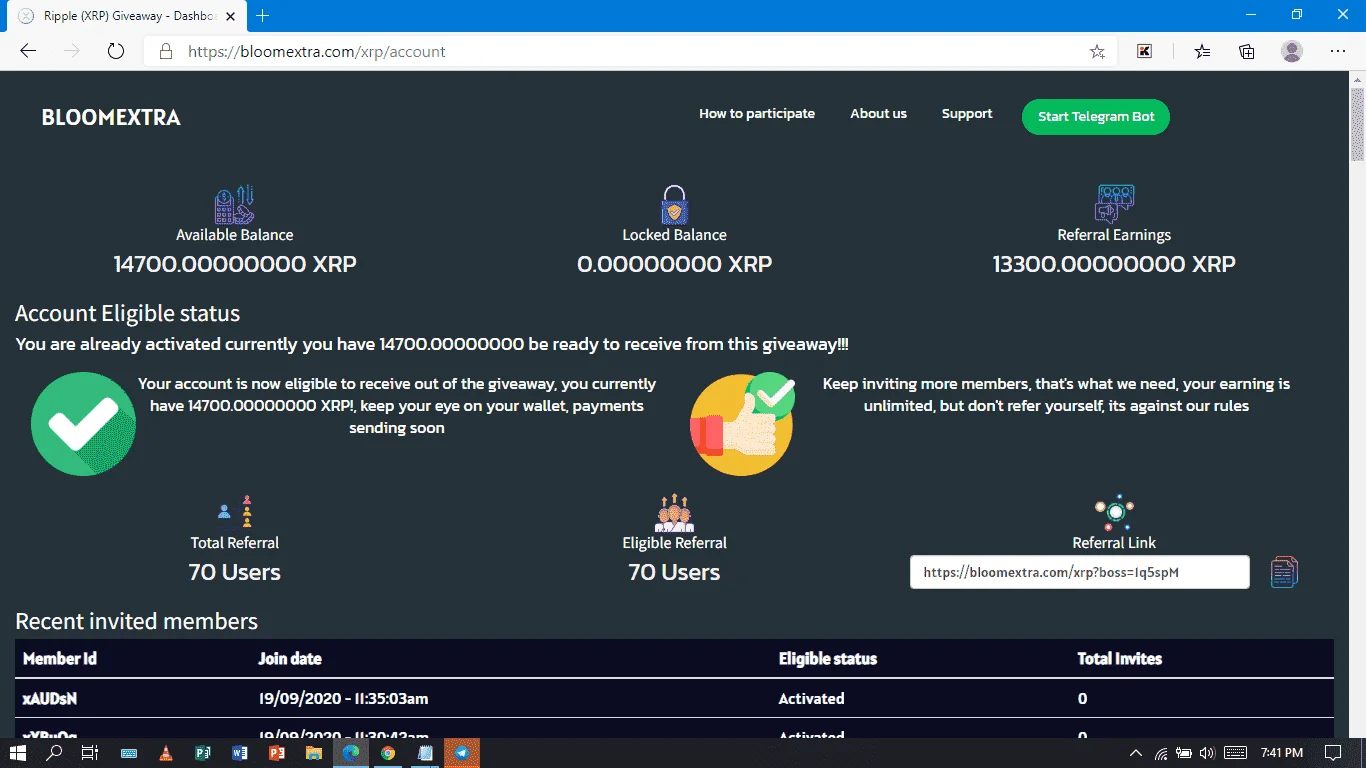
Task: Click the Available Balance icon
Action: [235, 205]
